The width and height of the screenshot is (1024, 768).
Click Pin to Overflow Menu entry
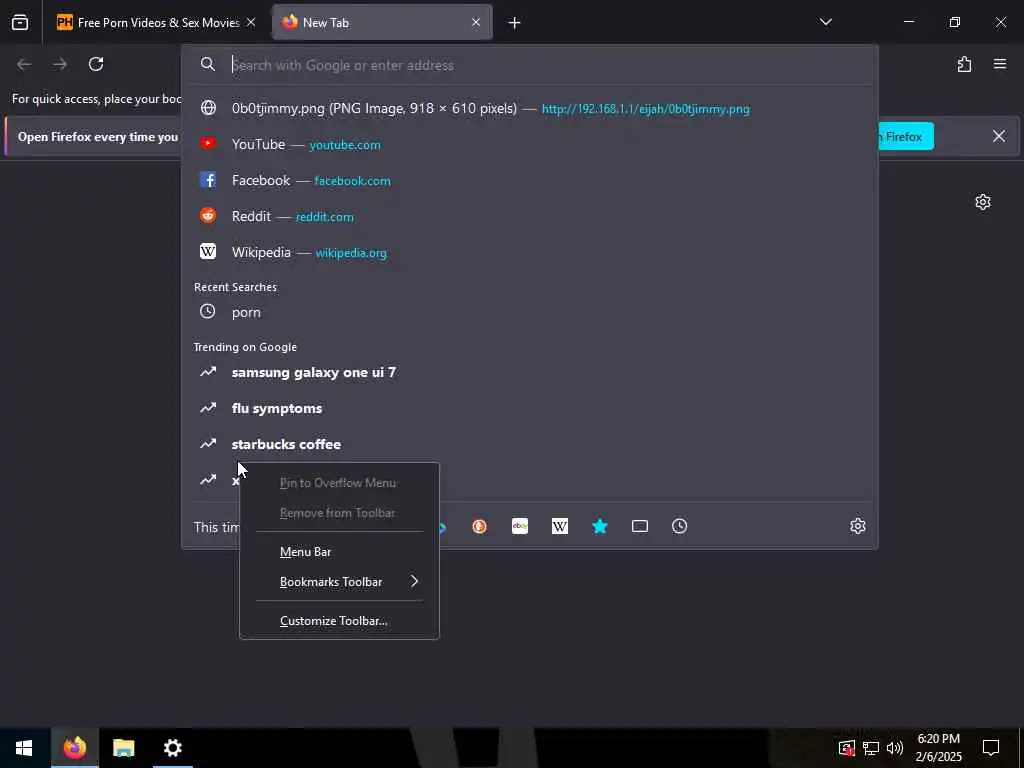pos(339,483)
